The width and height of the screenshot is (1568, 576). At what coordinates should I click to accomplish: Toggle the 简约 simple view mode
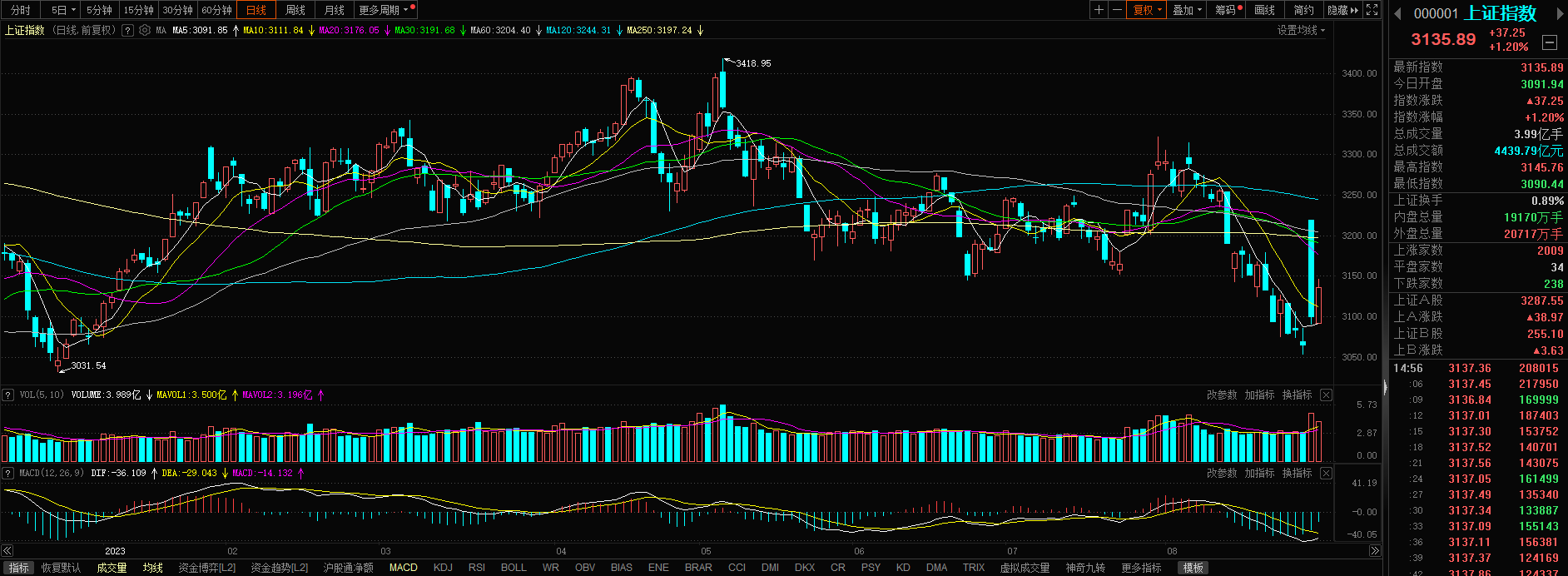click(1303, 10)
